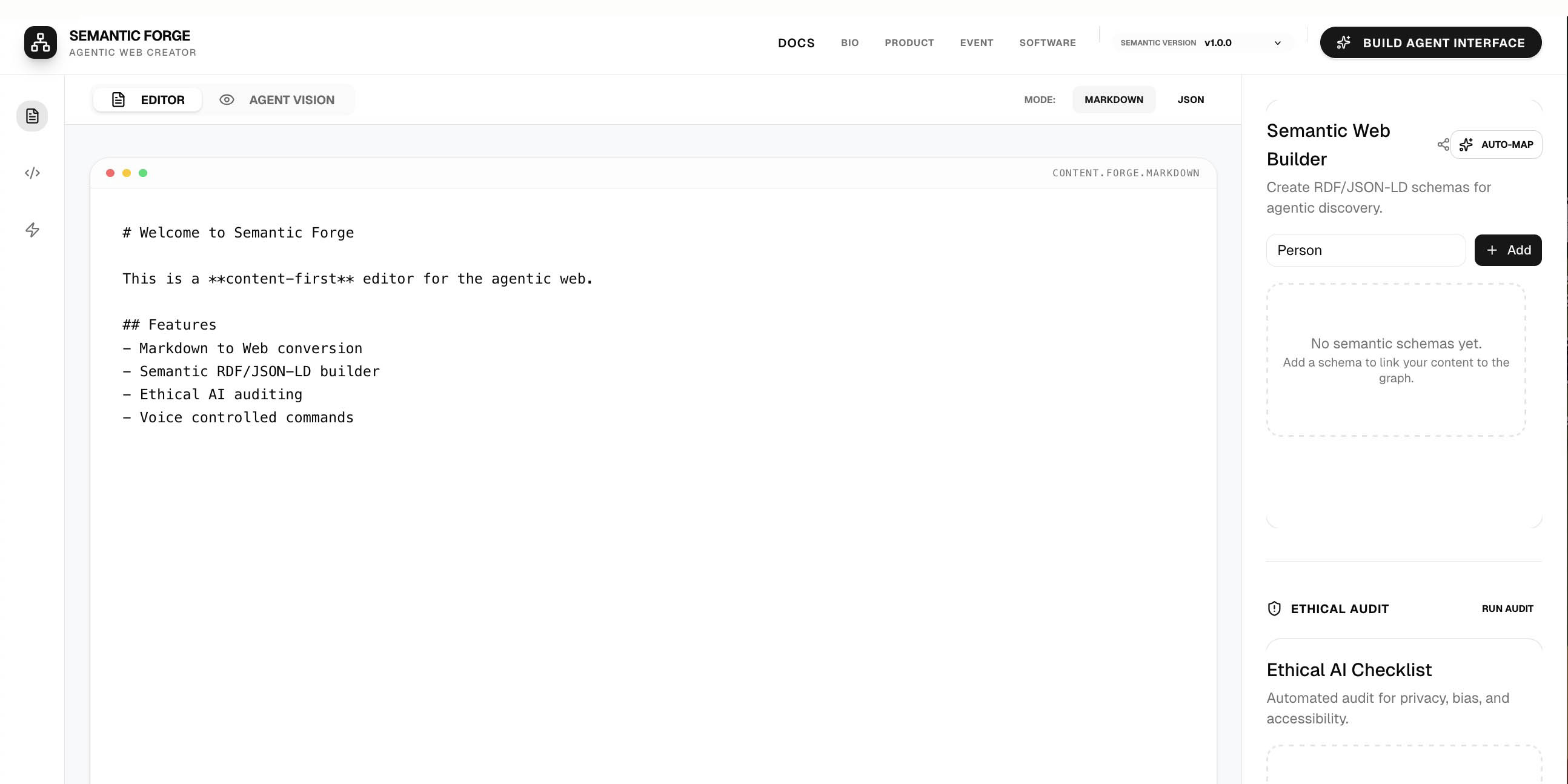
Task: Navigate to the BIO menu item
Action: pos(849,42)
